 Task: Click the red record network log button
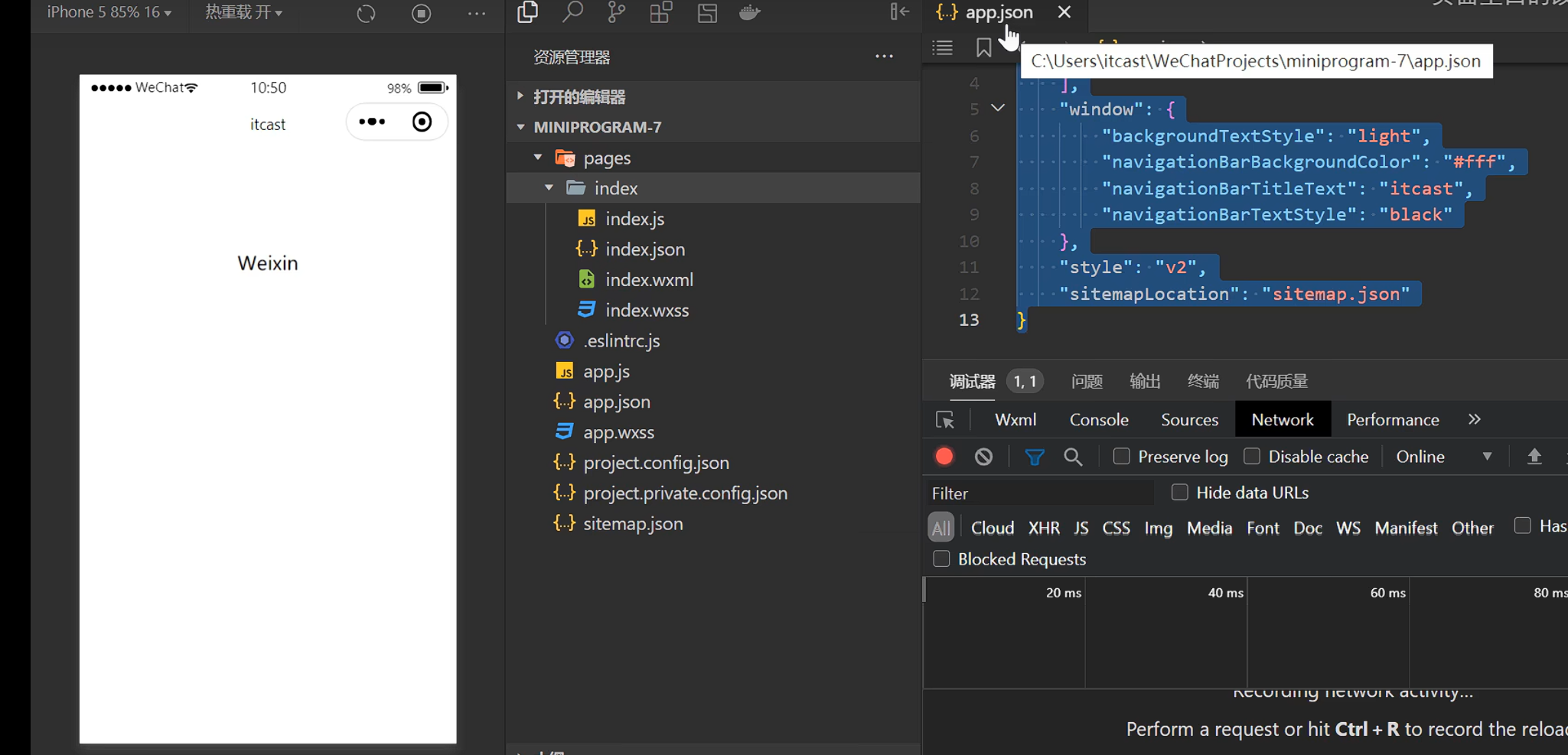point(944,457)
